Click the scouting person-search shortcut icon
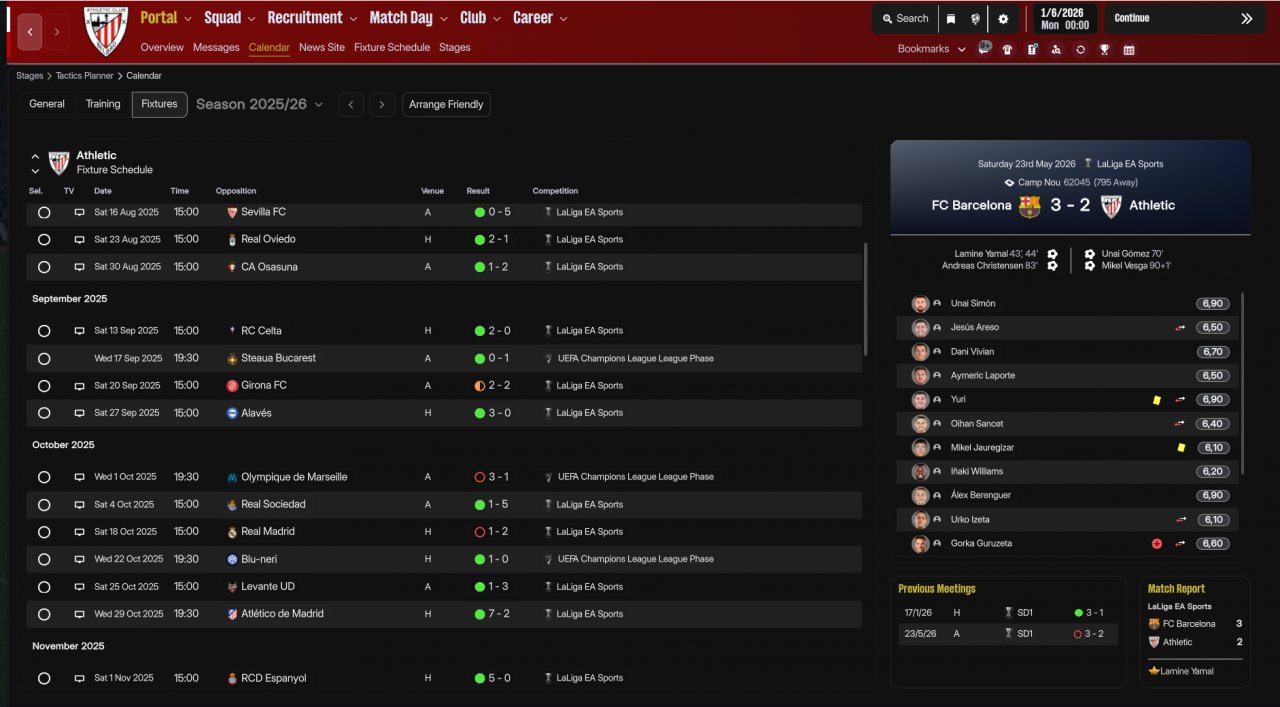1280x707 pixels. pos(1056,49)
